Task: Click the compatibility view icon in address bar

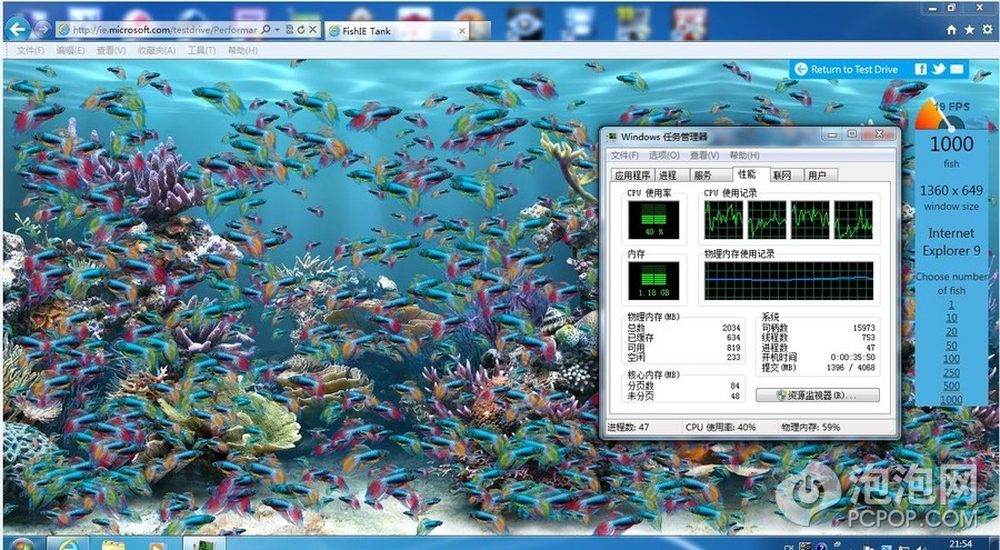Action: 290,29
